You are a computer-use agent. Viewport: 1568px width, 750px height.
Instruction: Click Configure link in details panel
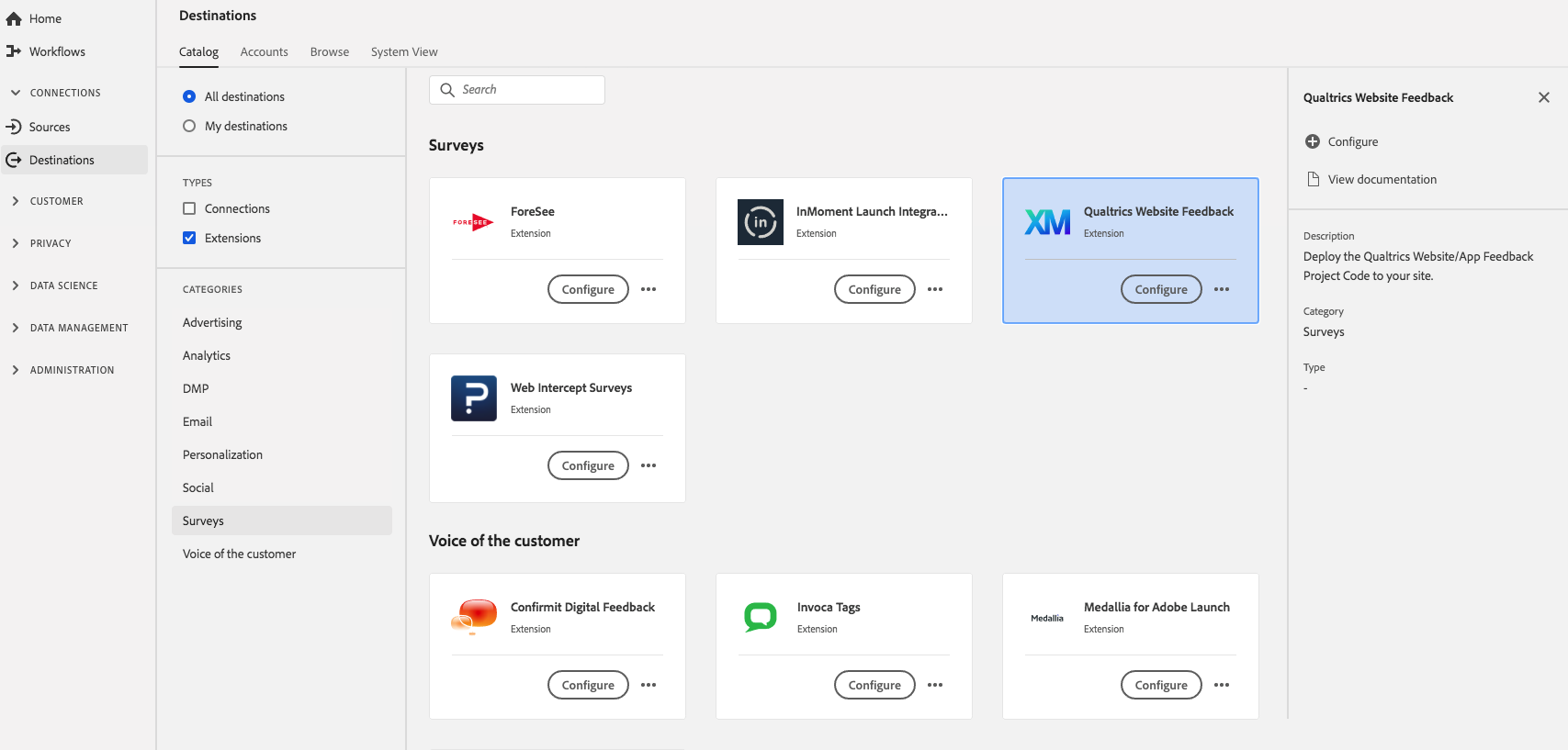click(x=1353, y=141)
